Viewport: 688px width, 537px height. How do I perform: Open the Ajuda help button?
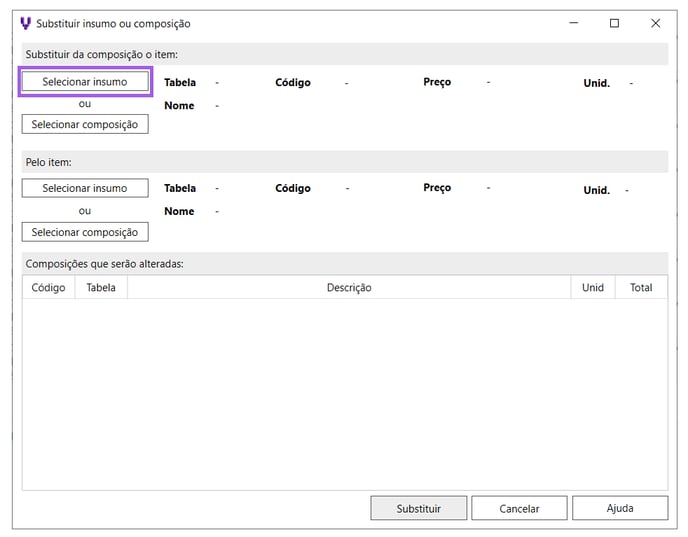pyautogui.click(x=620, y=508)
